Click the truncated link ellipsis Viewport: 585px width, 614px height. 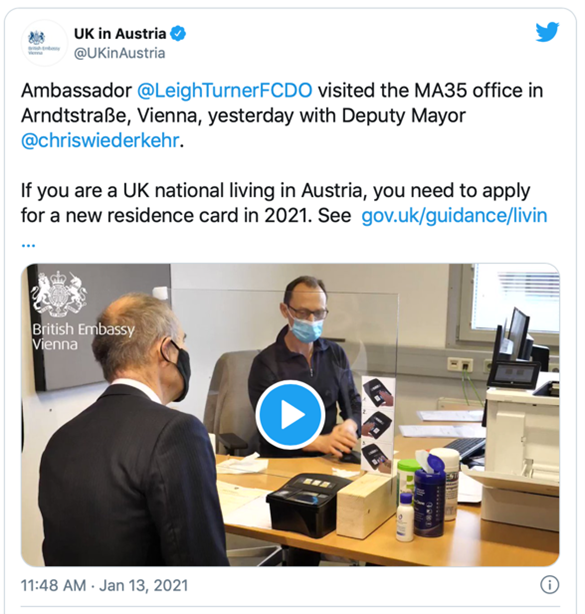click(28, 244)
